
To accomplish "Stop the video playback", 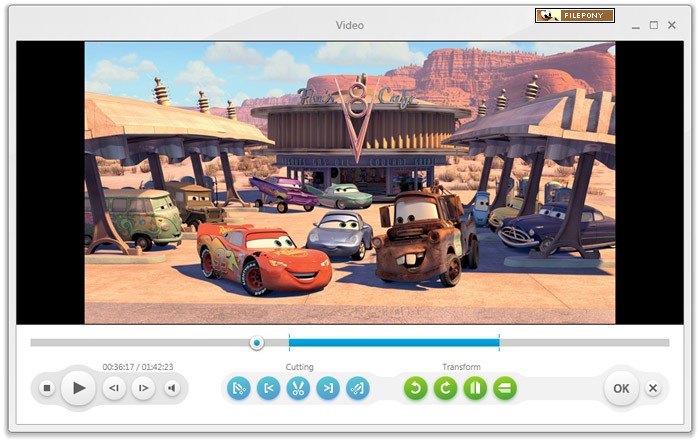I will coord(46,388).
